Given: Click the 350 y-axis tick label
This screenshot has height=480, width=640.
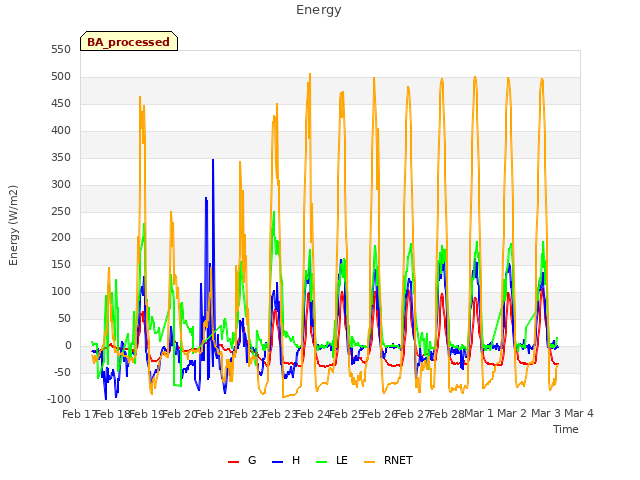Looking at the screenshot, I should point(61,158).
